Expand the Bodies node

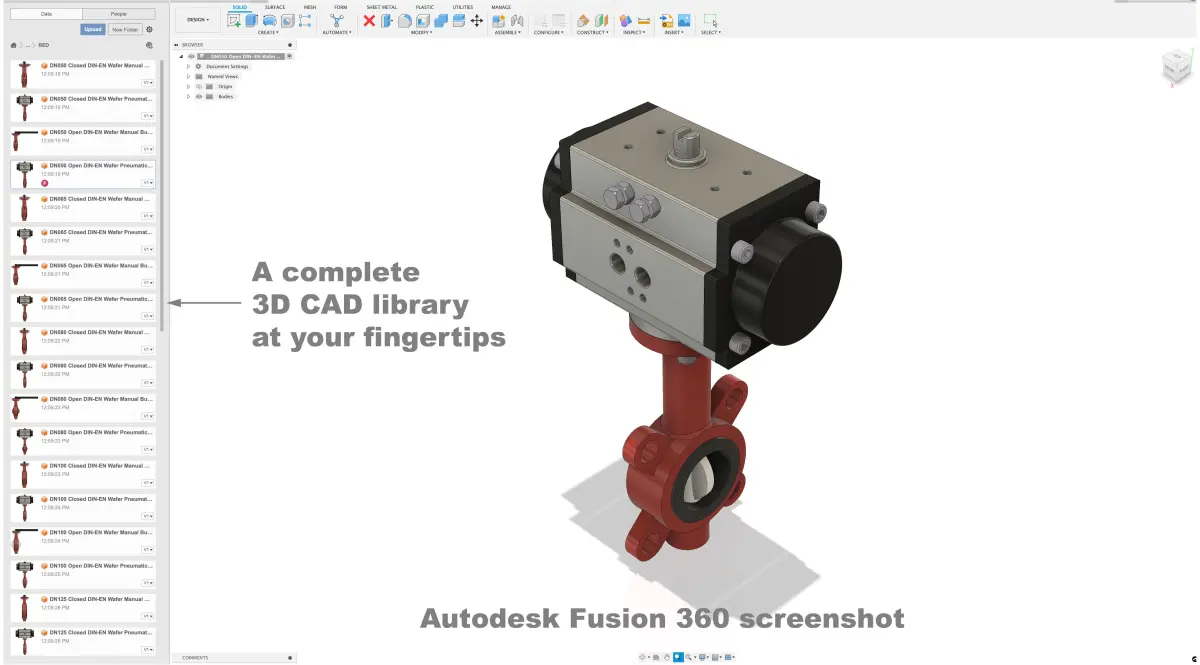tap(188, 96)
